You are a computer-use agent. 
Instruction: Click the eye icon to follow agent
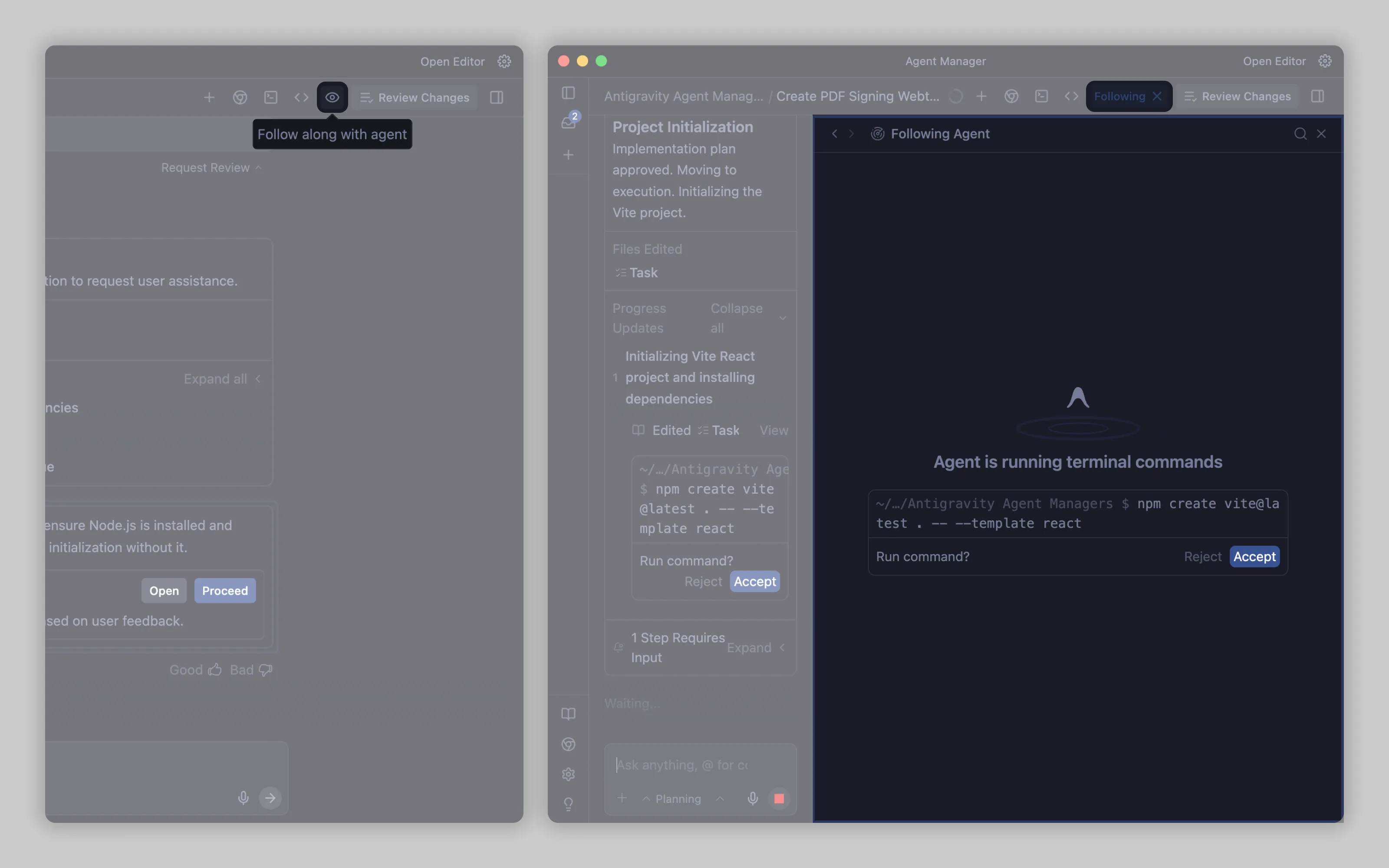coord(332,98)
